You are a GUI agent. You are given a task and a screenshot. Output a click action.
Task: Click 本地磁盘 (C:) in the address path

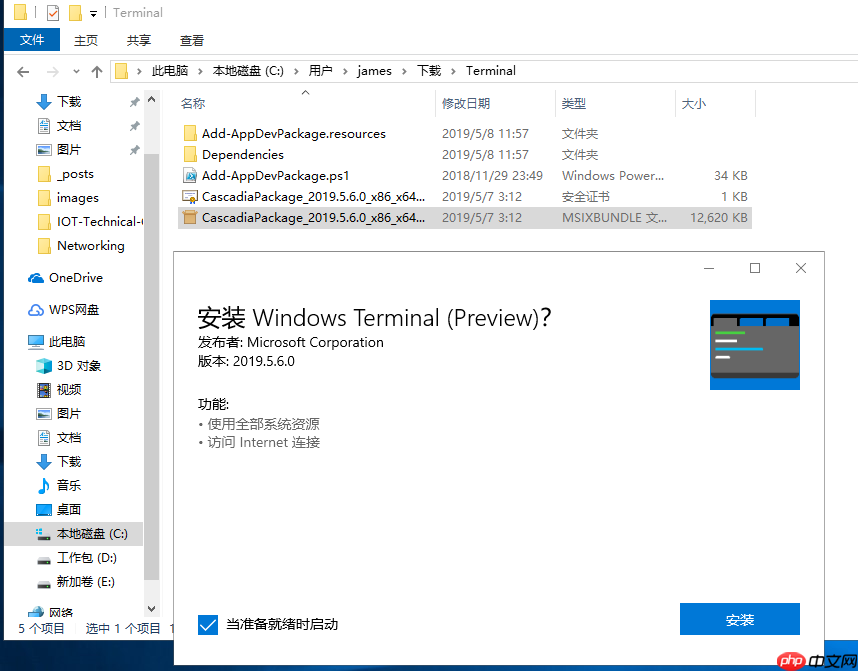(248, 71)
